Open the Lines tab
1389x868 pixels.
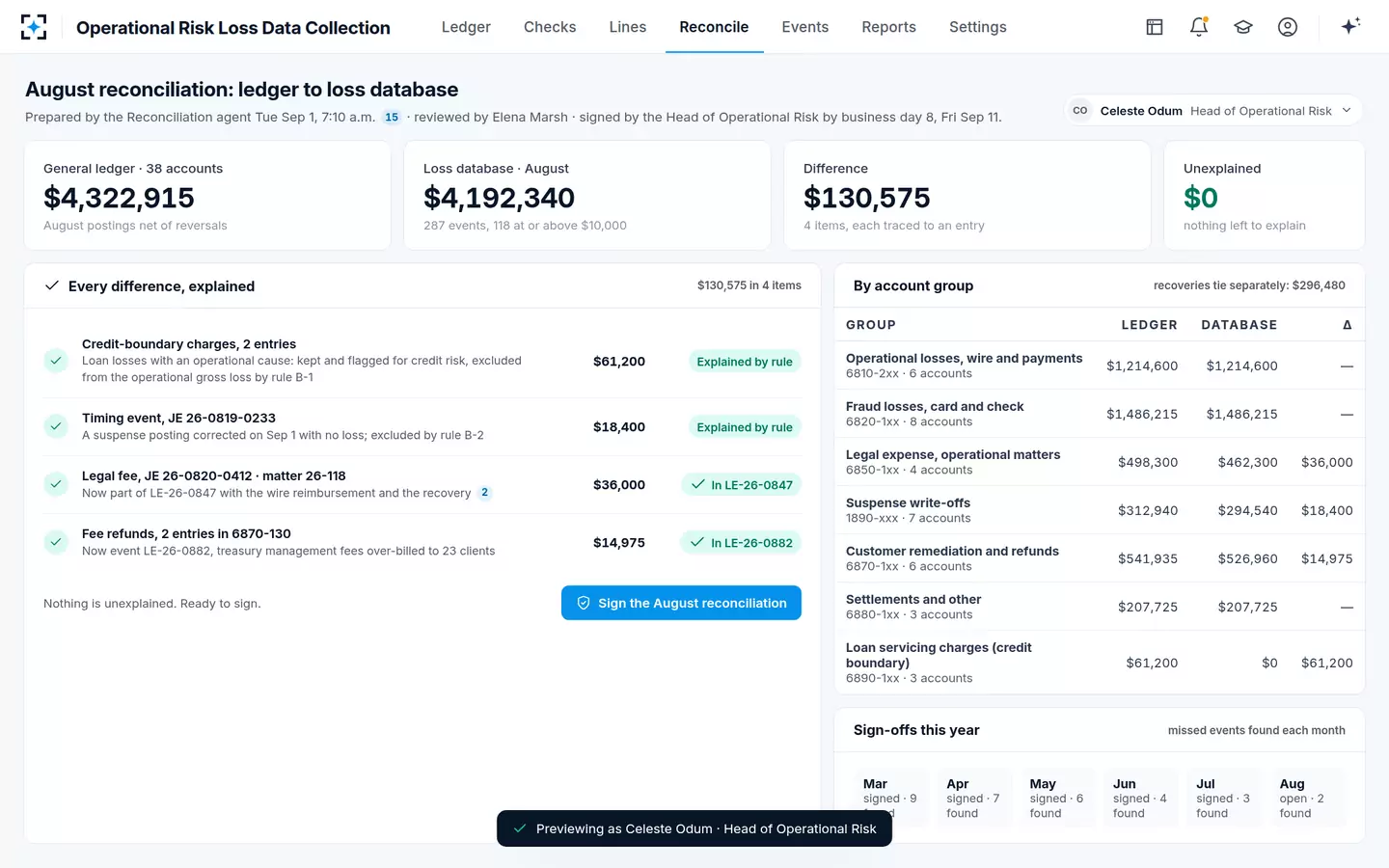coord(628,27)
